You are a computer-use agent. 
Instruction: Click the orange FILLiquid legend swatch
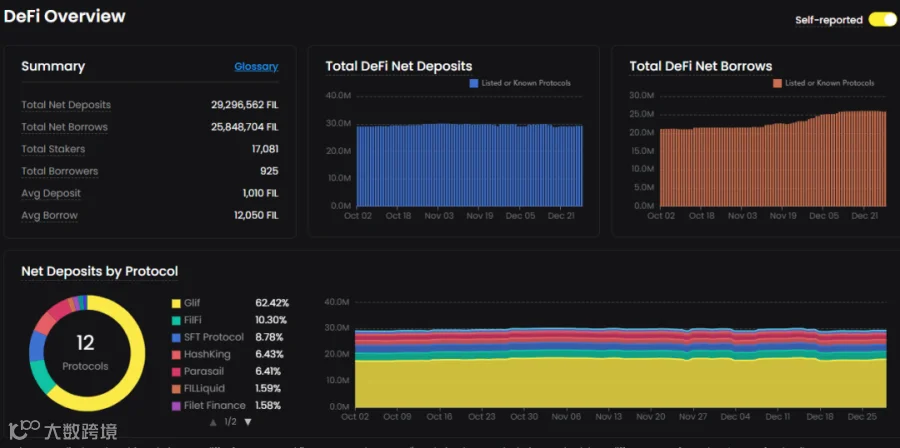[176, 389]
